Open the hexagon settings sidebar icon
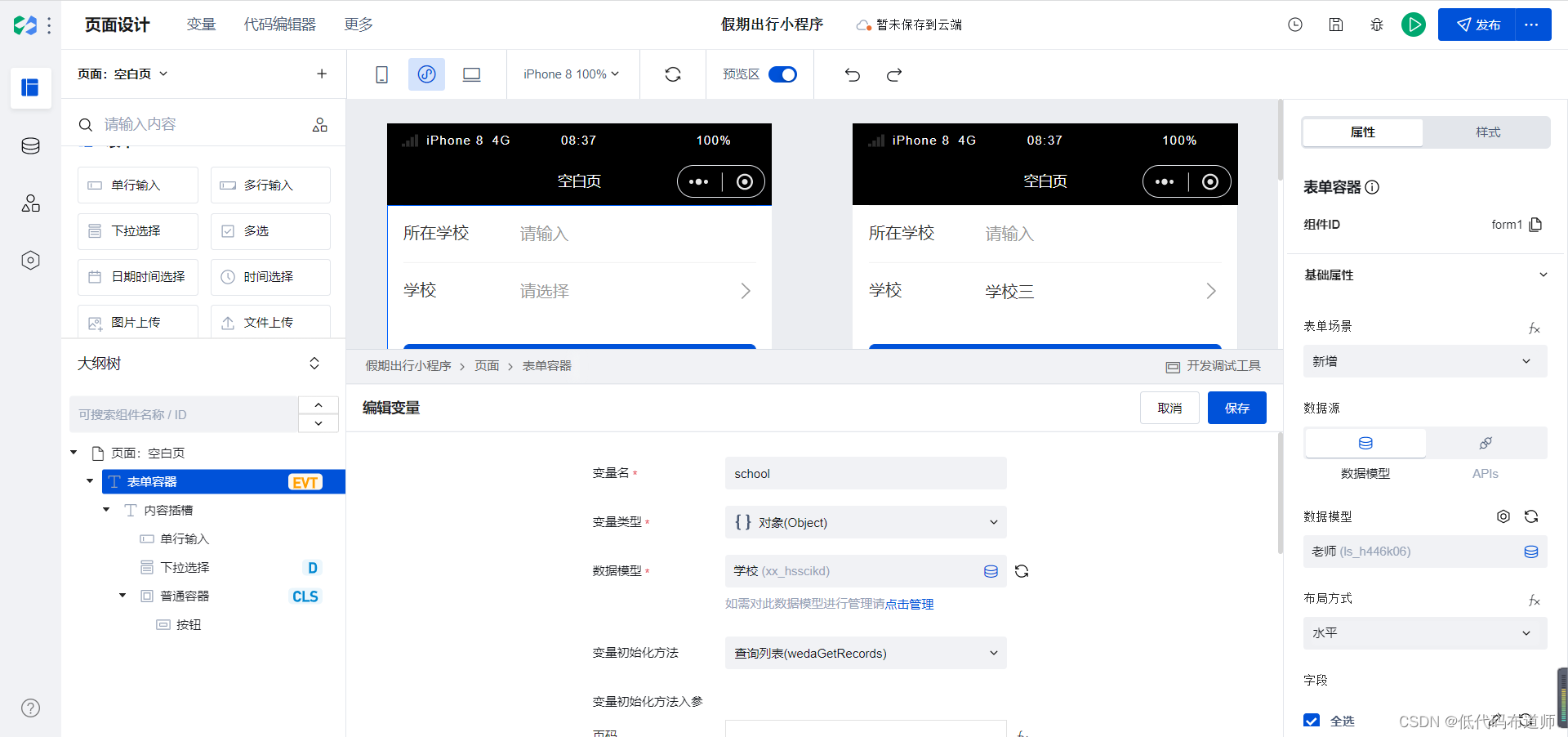The image size is (1568, 737). pyautogui.click(x=30, y=260)
